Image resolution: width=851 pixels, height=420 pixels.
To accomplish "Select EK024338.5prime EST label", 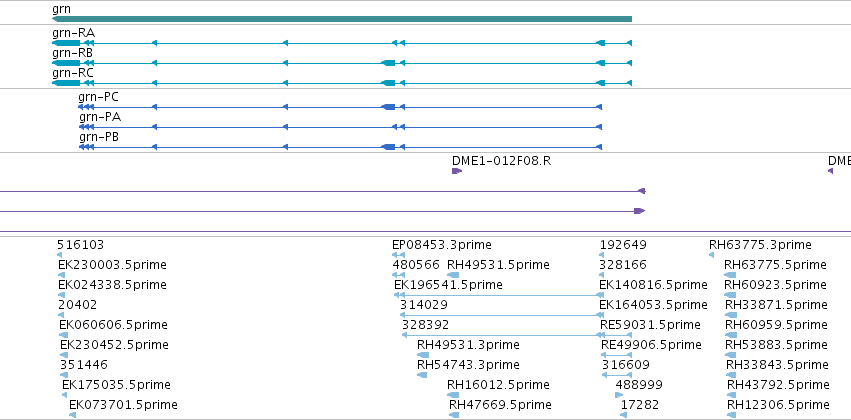I will tap(112, 285).
